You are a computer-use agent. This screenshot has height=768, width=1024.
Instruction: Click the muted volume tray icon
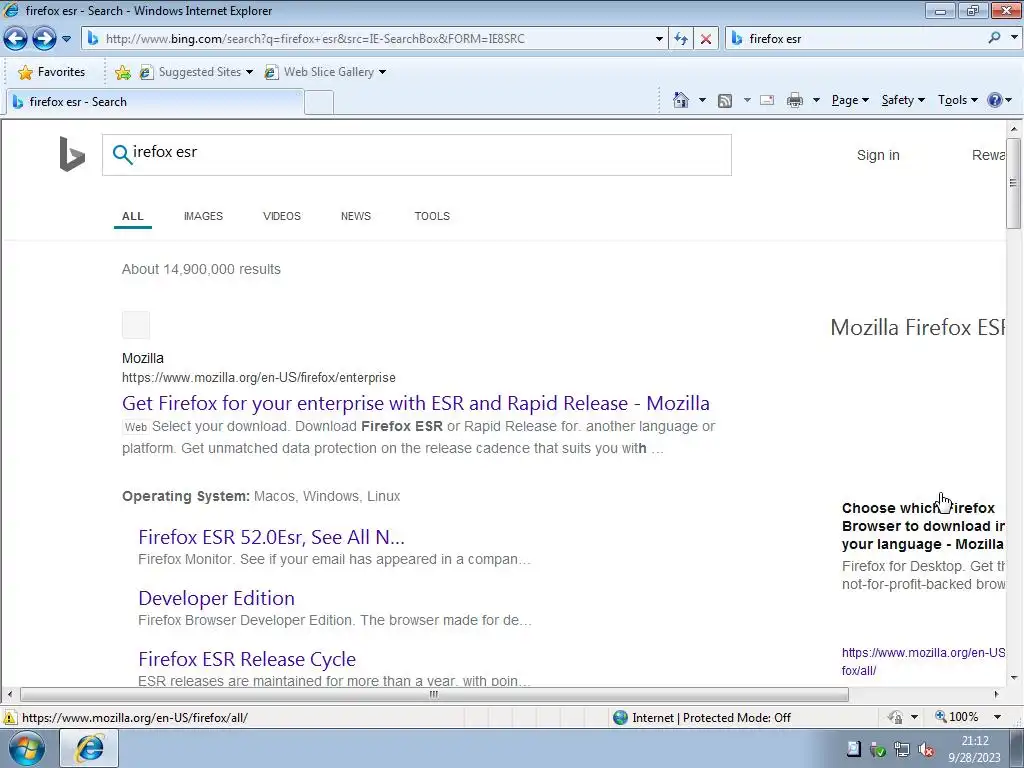click(x=925, y=750)
